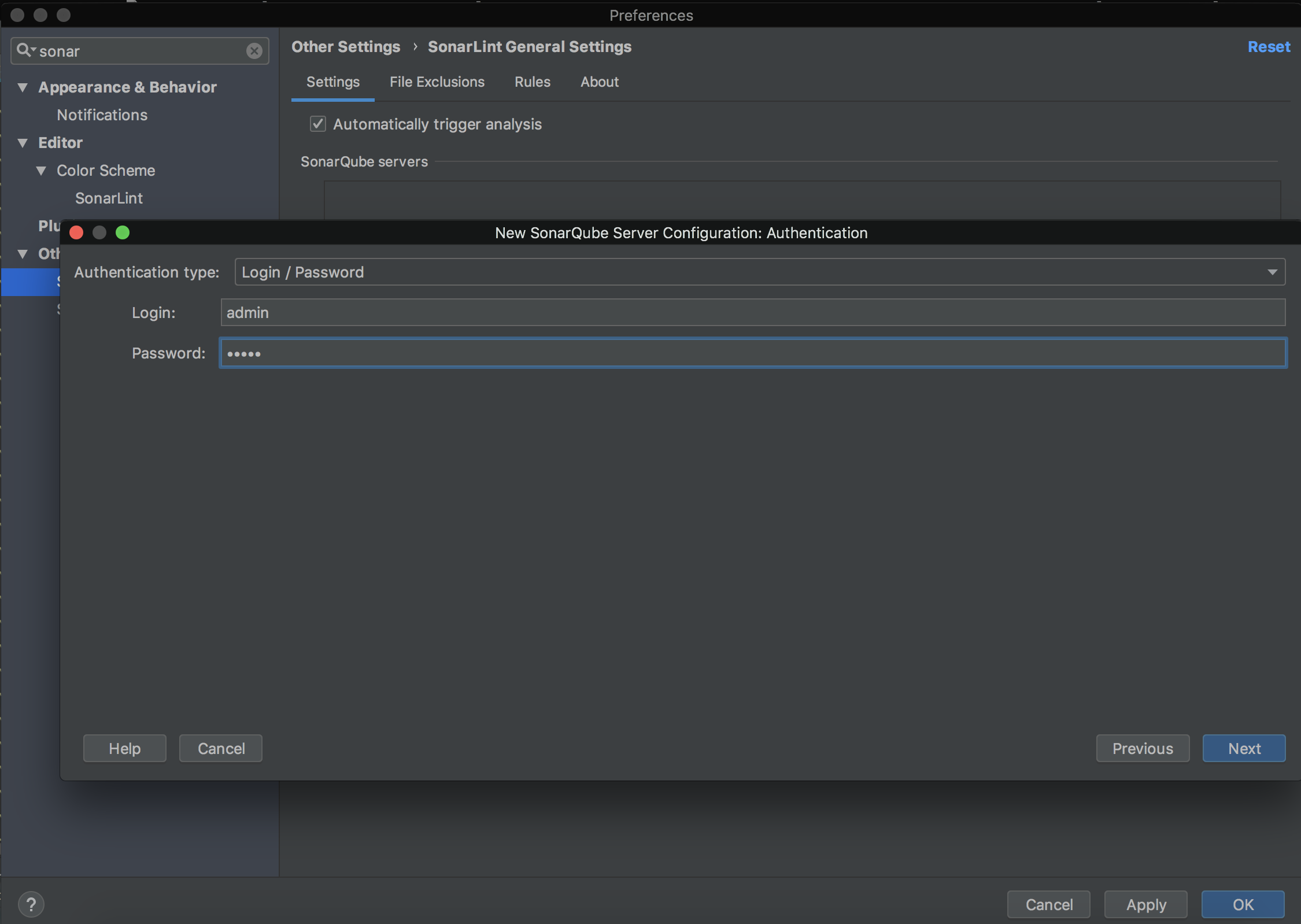Collapse the Color Scheme tree node
The width and height of the screenshot is (1301, 924).
point(41,171)
